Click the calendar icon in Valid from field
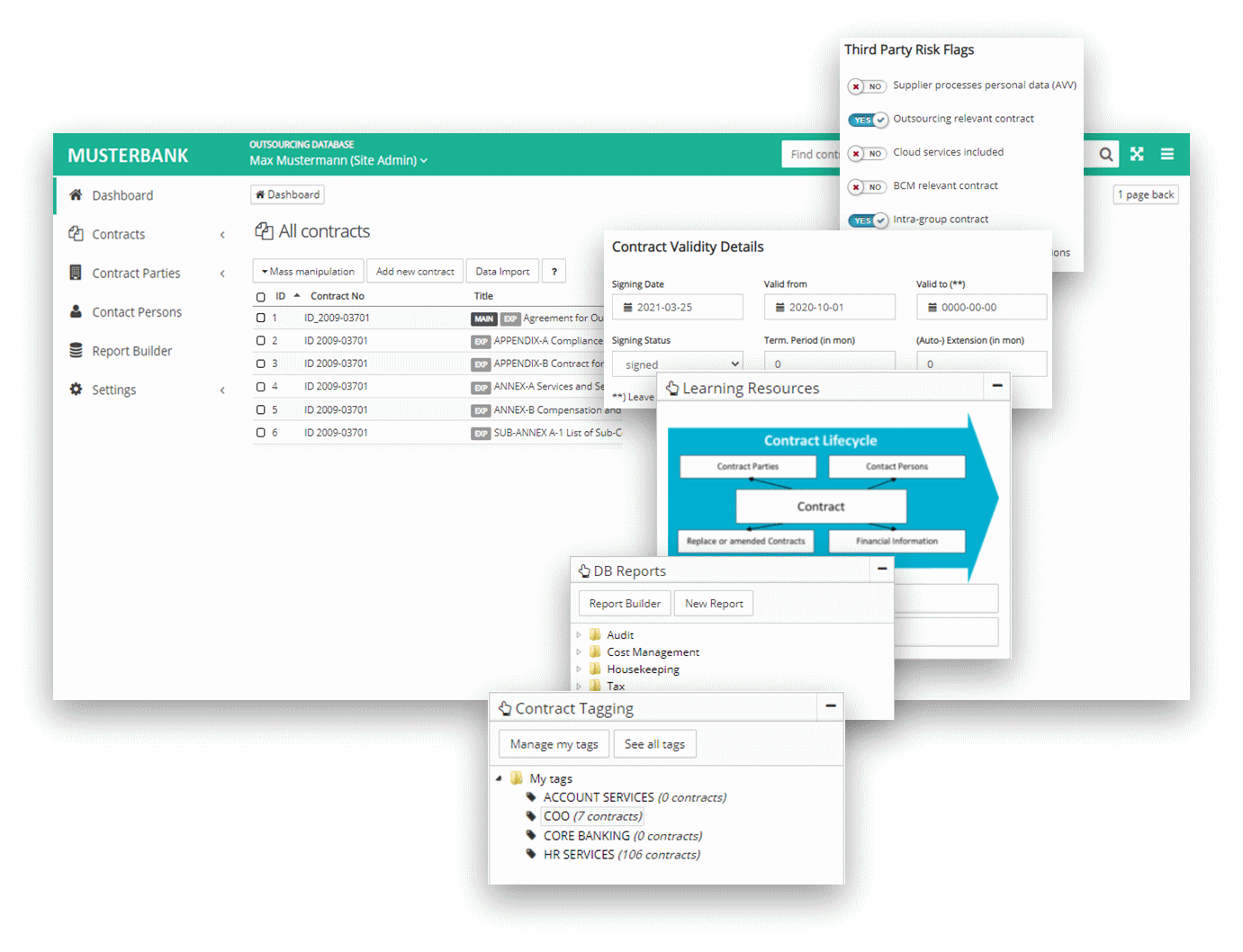Image resolution: width=1243 pixels, height=952 pixels. tap(779, 307)
